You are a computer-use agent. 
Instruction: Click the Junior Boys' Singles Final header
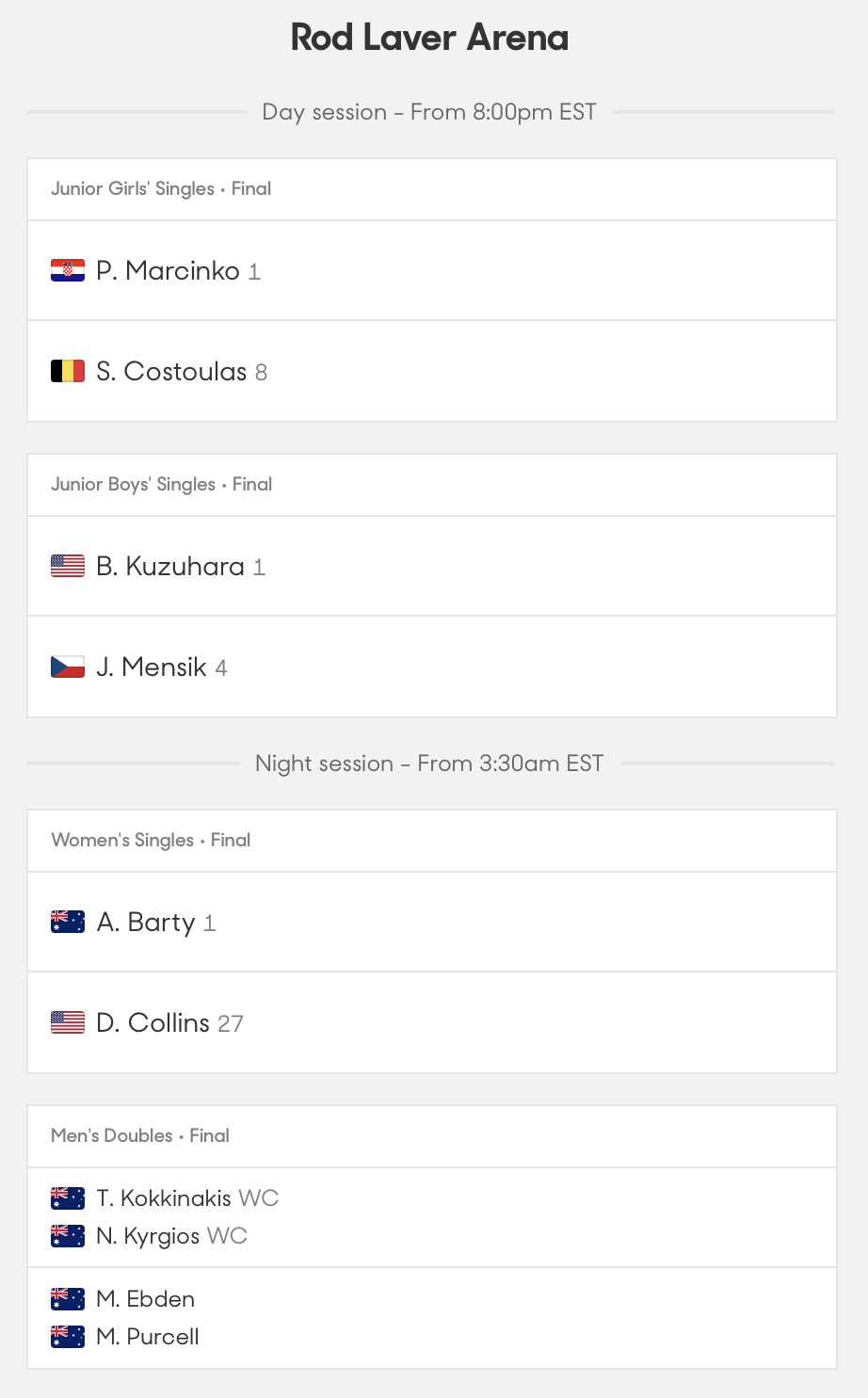pyautogui.click(x=162, y=484)
